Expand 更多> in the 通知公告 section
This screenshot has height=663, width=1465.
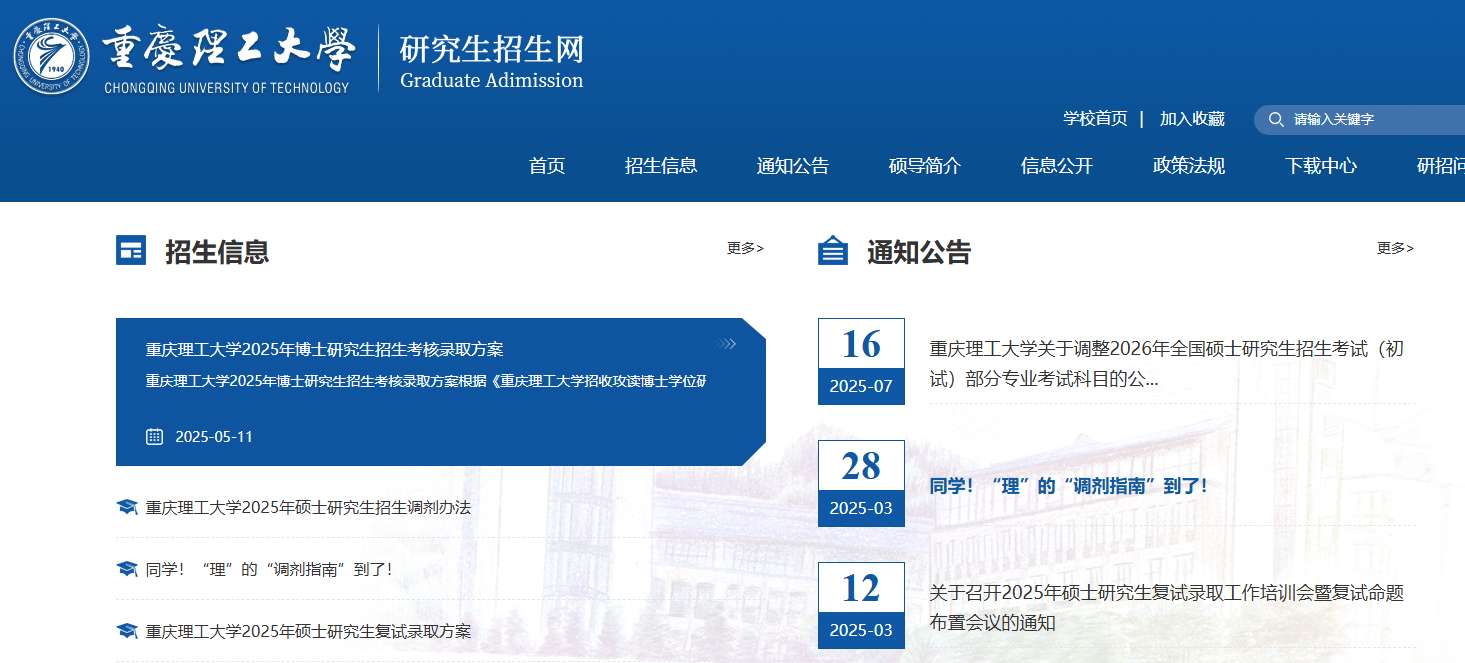(1395, 248)
